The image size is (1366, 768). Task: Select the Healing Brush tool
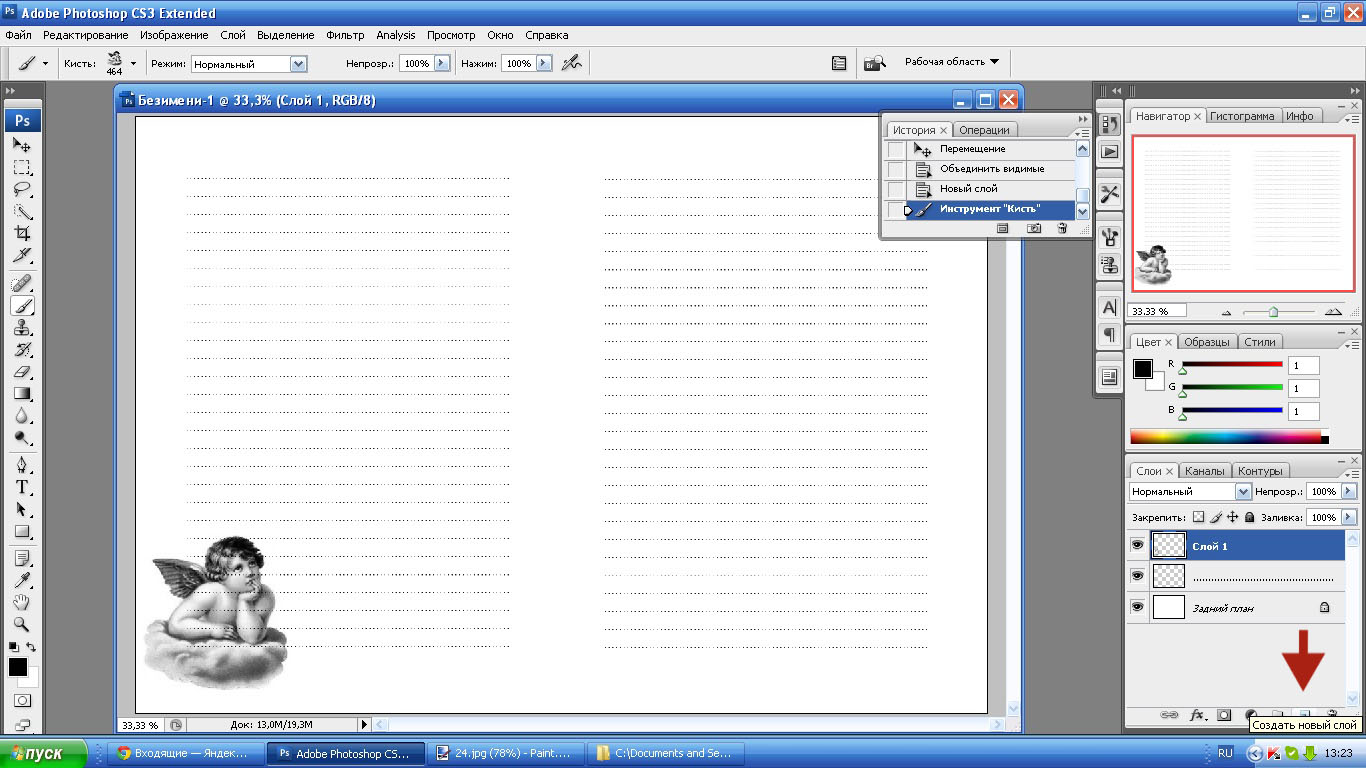(x=22, y=283)
